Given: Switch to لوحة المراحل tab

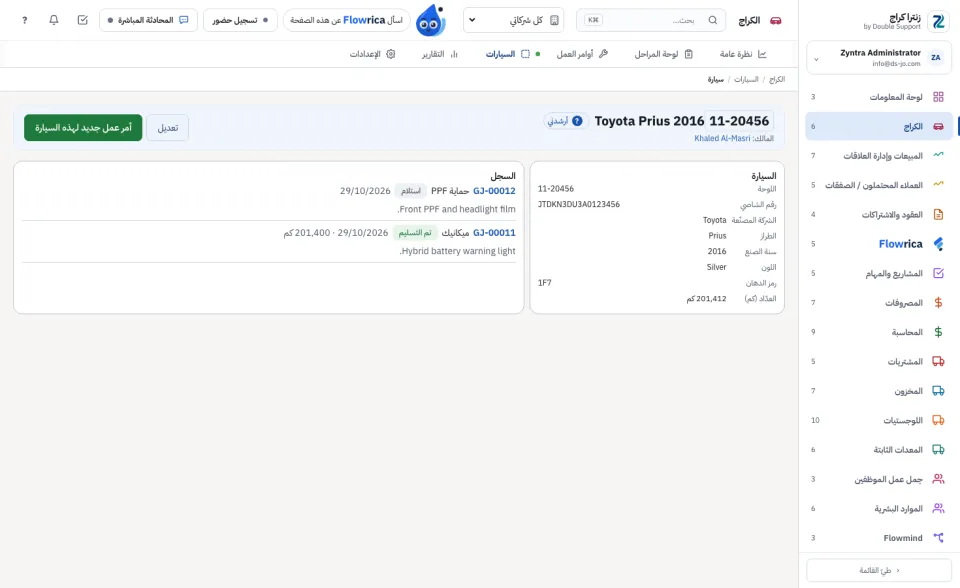Looking at the screenshot, I should (664, 54).
